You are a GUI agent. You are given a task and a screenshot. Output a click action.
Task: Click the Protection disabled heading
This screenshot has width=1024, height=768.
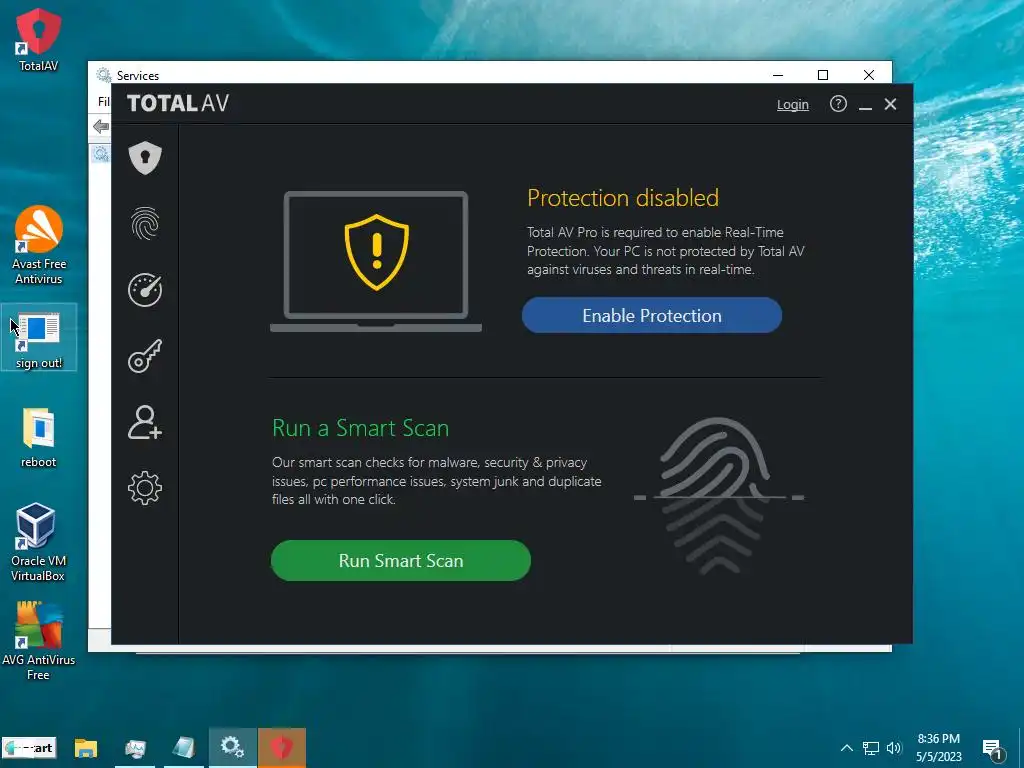pyautogui.click(x=623, y=198)
